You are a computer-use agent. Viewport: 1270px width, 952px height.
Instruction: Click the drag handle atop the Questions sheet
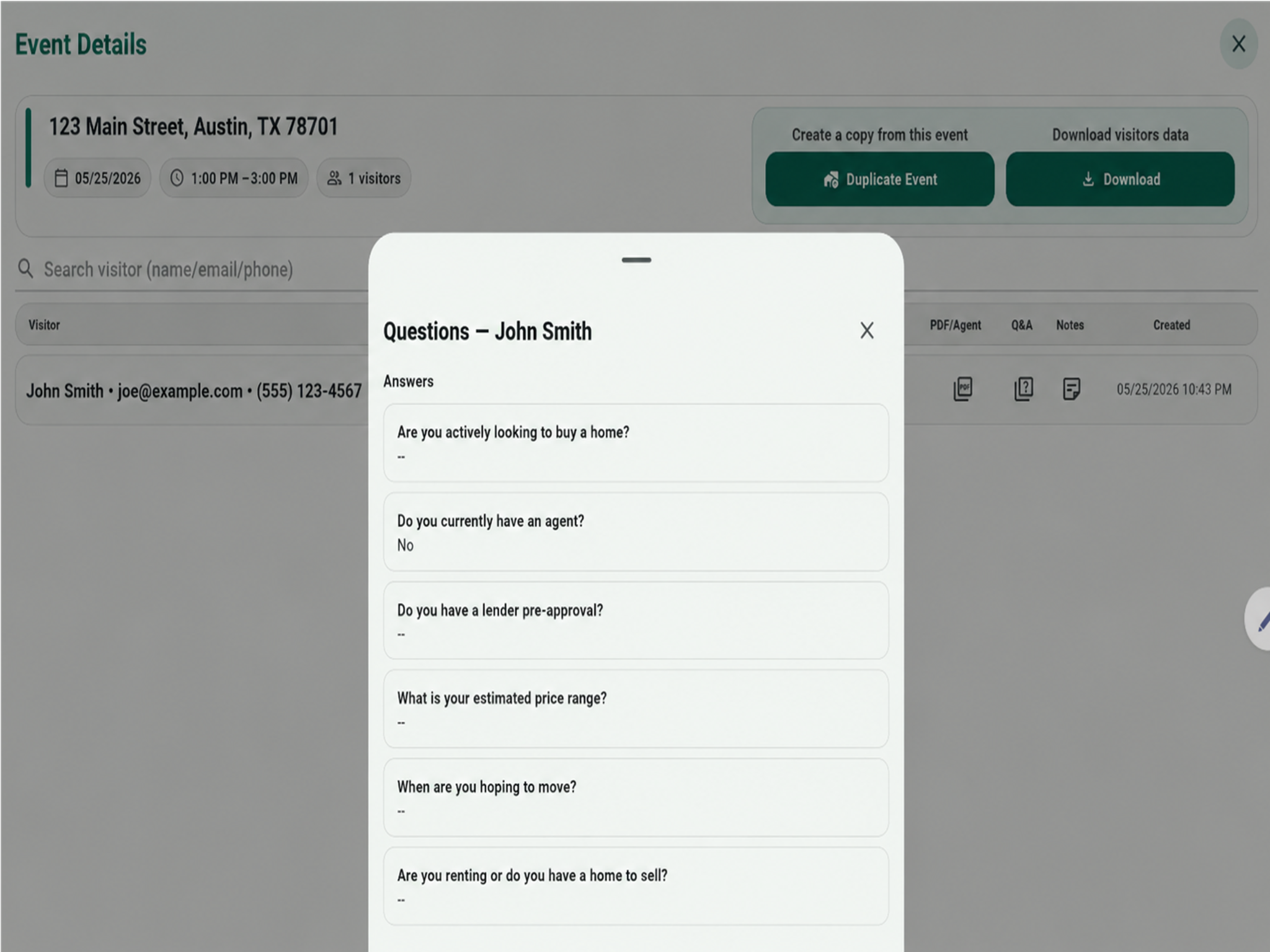pyautogui.click(x=636, y=260)
